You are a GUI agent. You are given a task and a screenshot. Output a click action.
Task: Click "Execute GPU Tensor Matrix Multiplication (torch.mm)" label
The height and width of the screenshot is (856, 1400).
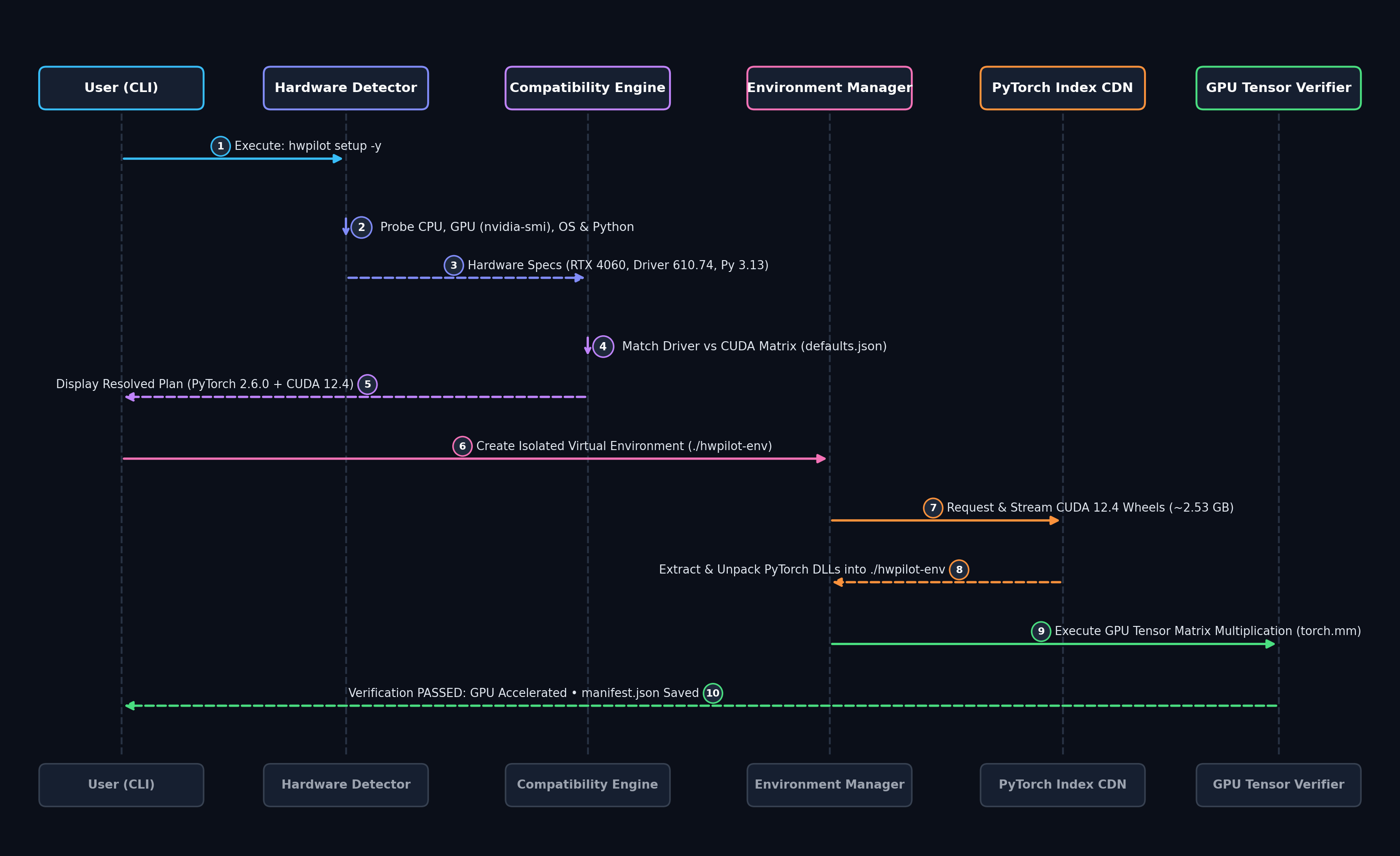tap(1208, 631)
